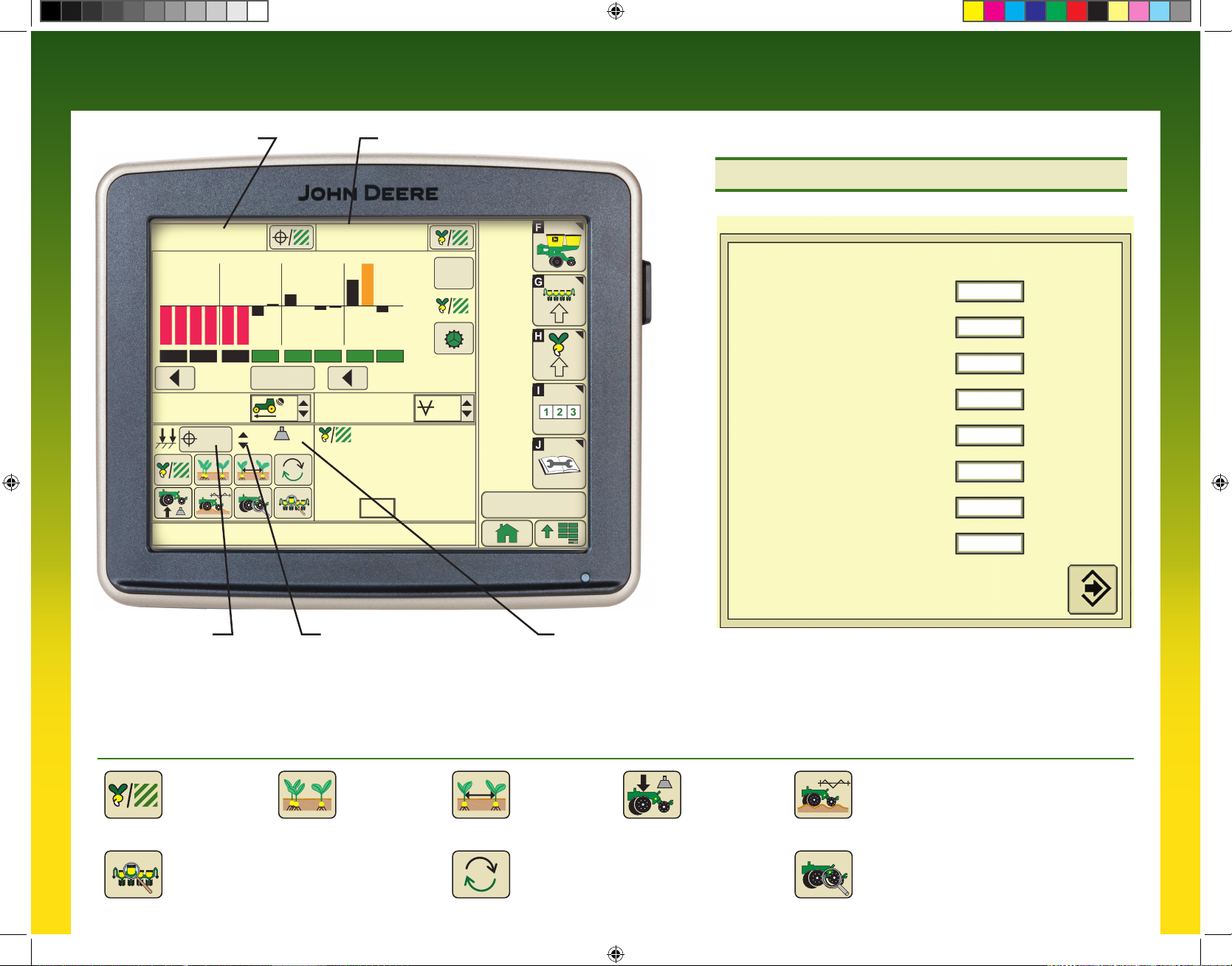
Task: Select the tractor wheel magnifier tile on display
Action: (252, 503)
